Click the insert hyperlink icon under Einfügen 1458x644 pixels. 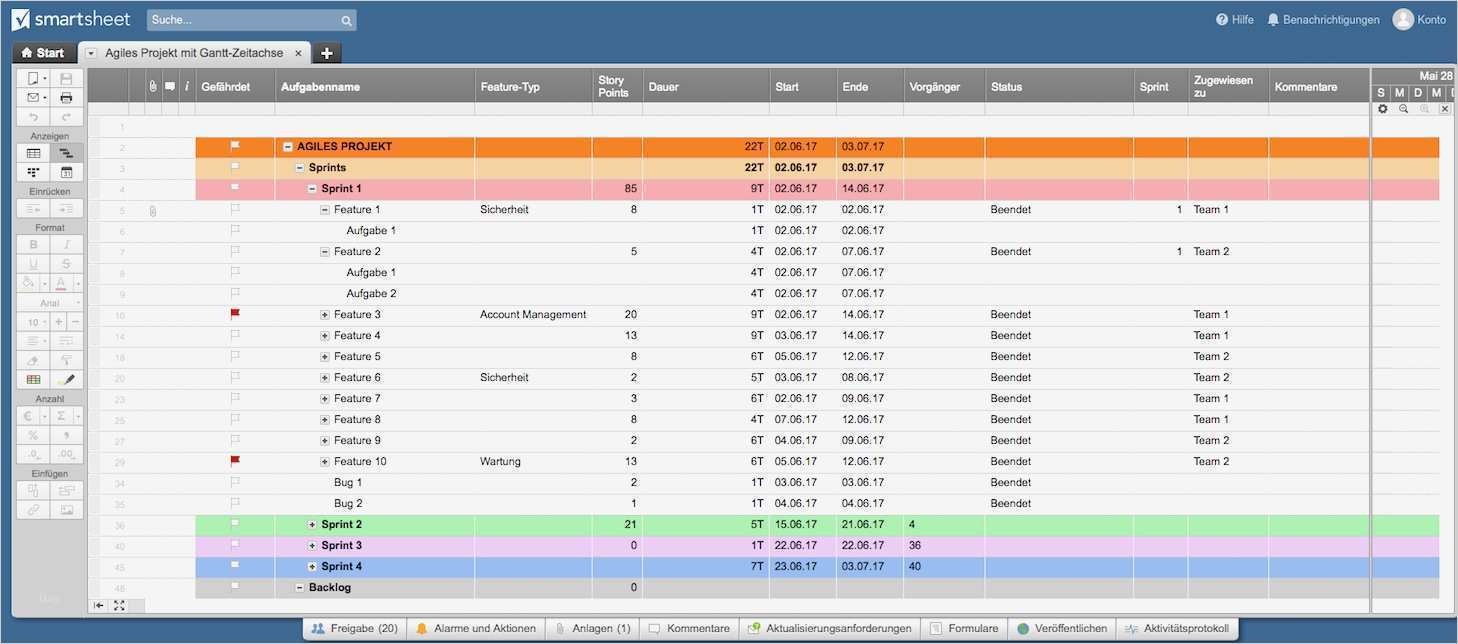(x=33, y=510)
